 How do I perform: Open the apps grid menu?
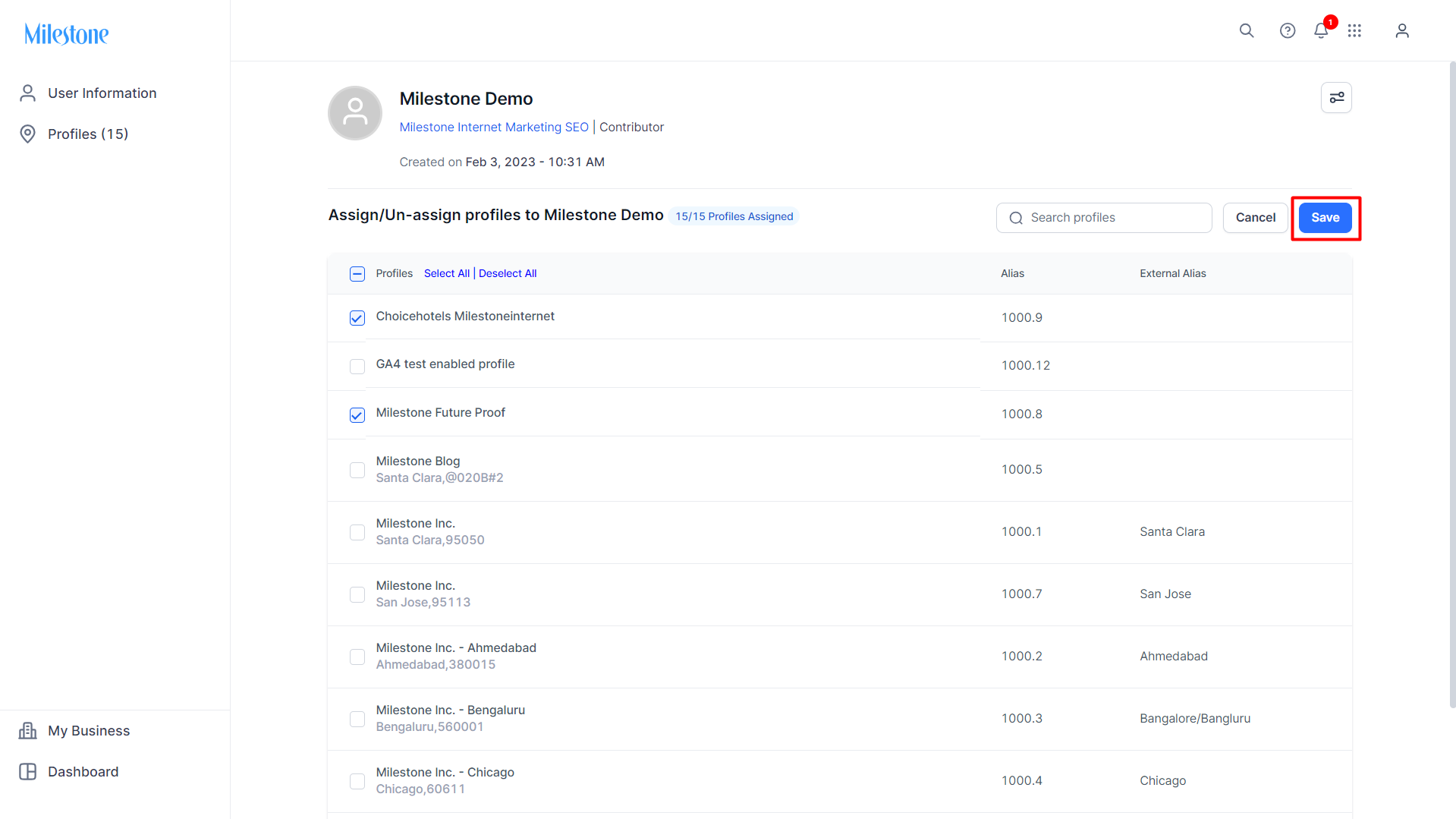pos(1354,30)
